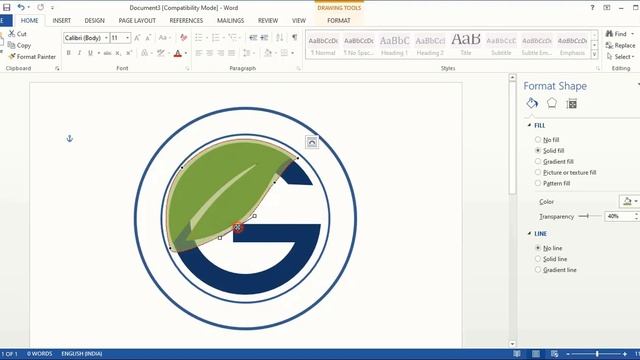Select Pattern fill option
The height and width of the screenshot is (360, 640).
click(x=552, y=183)
